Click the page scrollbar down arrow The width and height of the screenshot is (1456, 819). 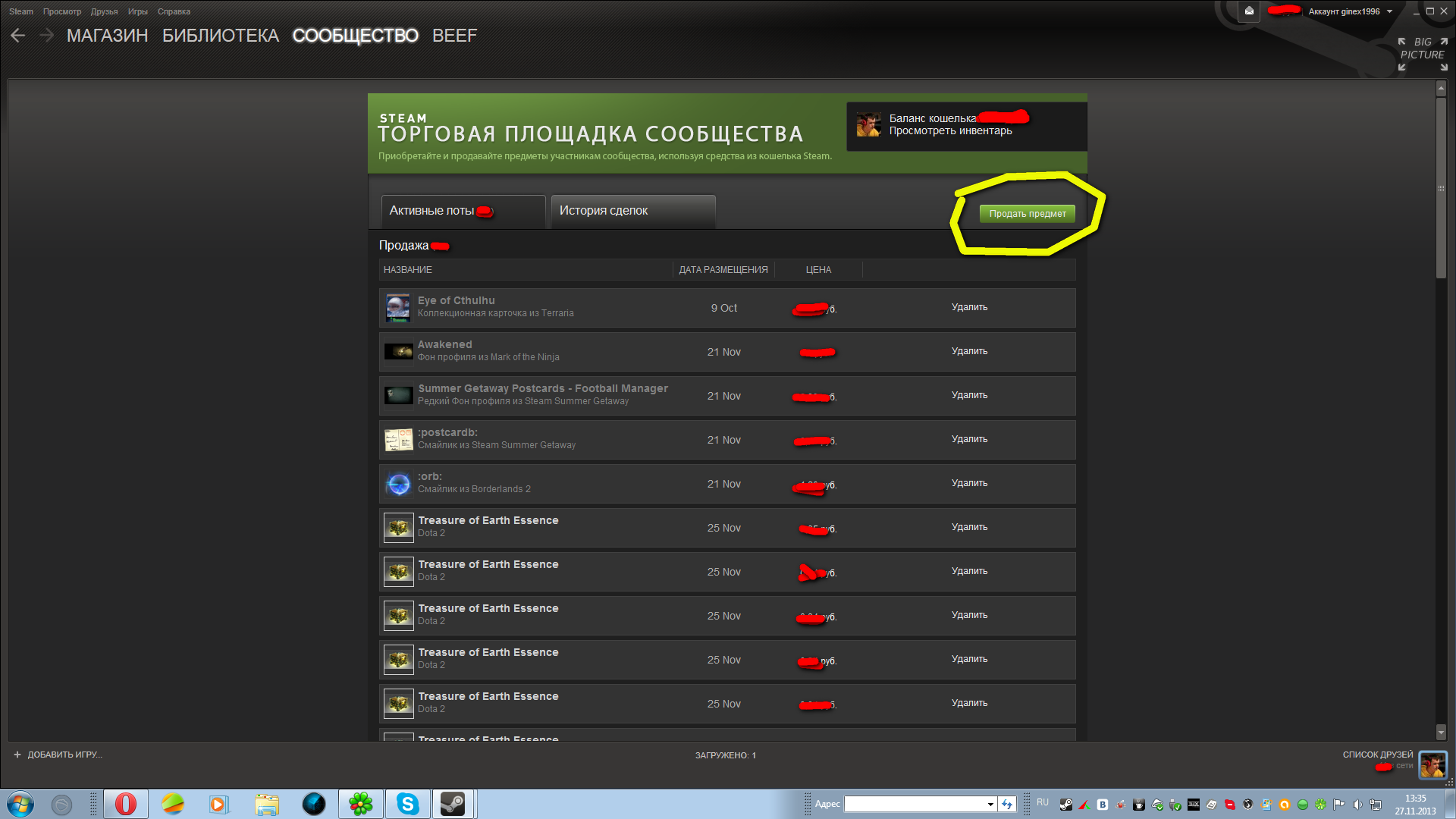click(1441, 732)
